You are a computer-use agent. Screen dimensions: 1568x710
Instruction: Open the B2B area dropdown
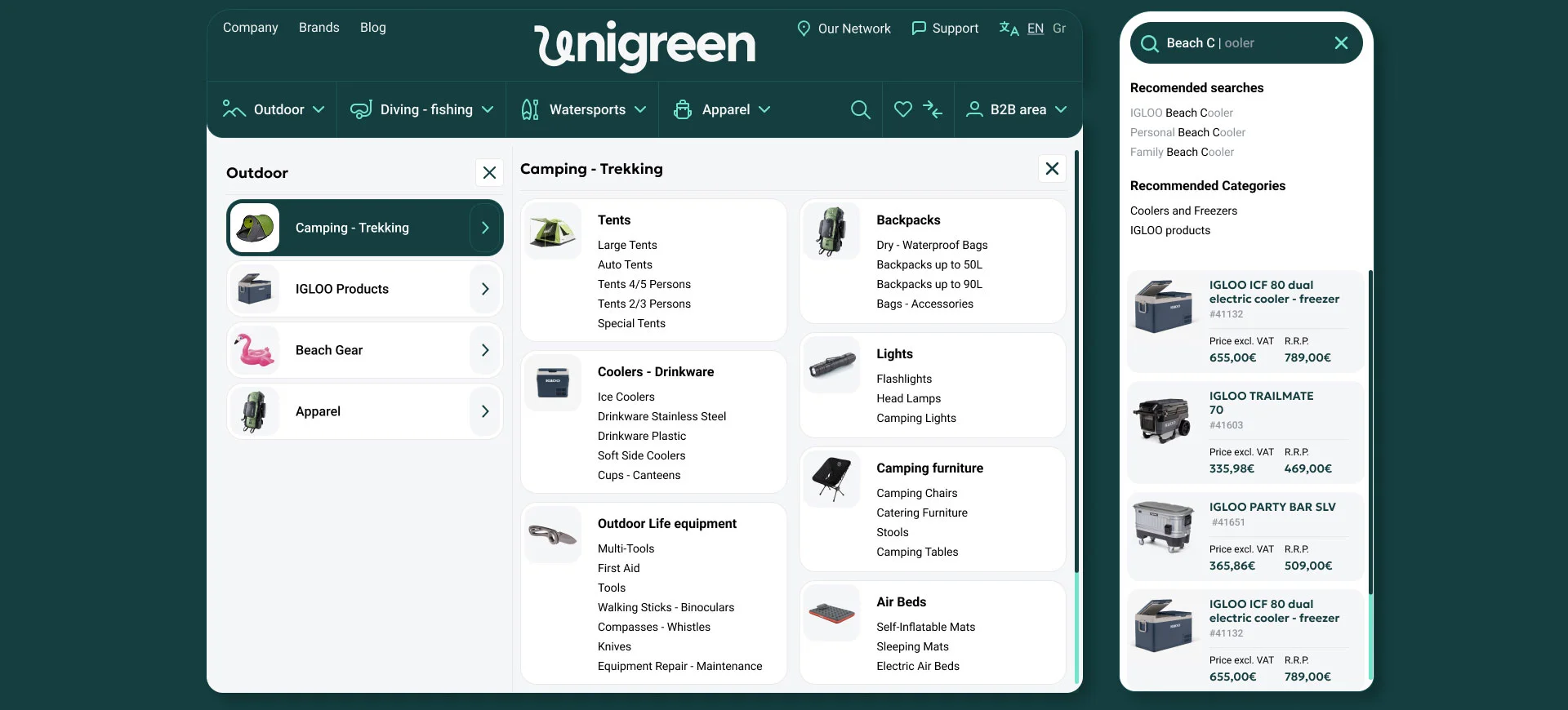[x=1017, y=109]
